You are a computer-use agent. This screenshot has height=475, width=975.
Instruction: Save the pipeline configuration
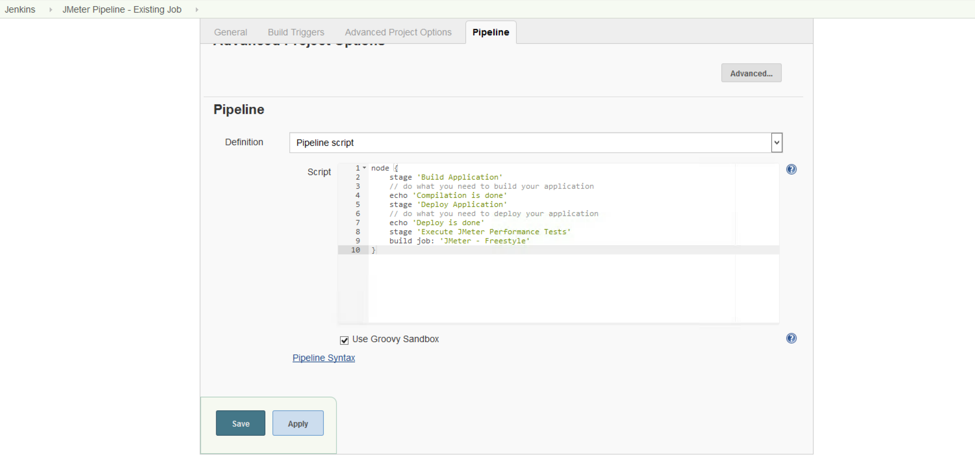(241, 423)
